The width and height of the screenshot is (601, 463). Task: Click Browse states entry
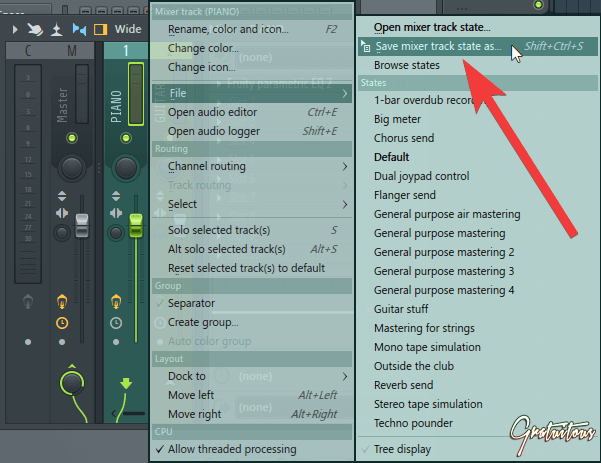[x=478, y=65]
